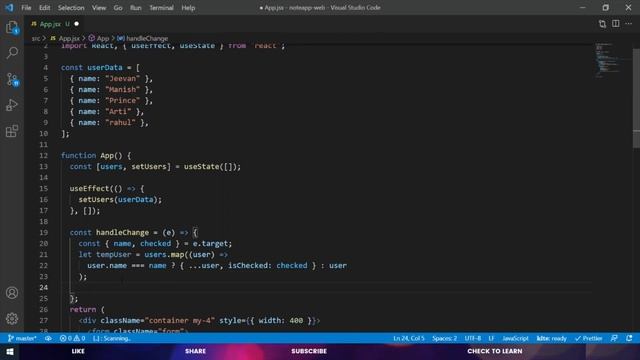Click tempUser variable on line 21
Image resolution: width=640 pixels, height=360 pixels.
pyautogui.click(x=113, y=254)
